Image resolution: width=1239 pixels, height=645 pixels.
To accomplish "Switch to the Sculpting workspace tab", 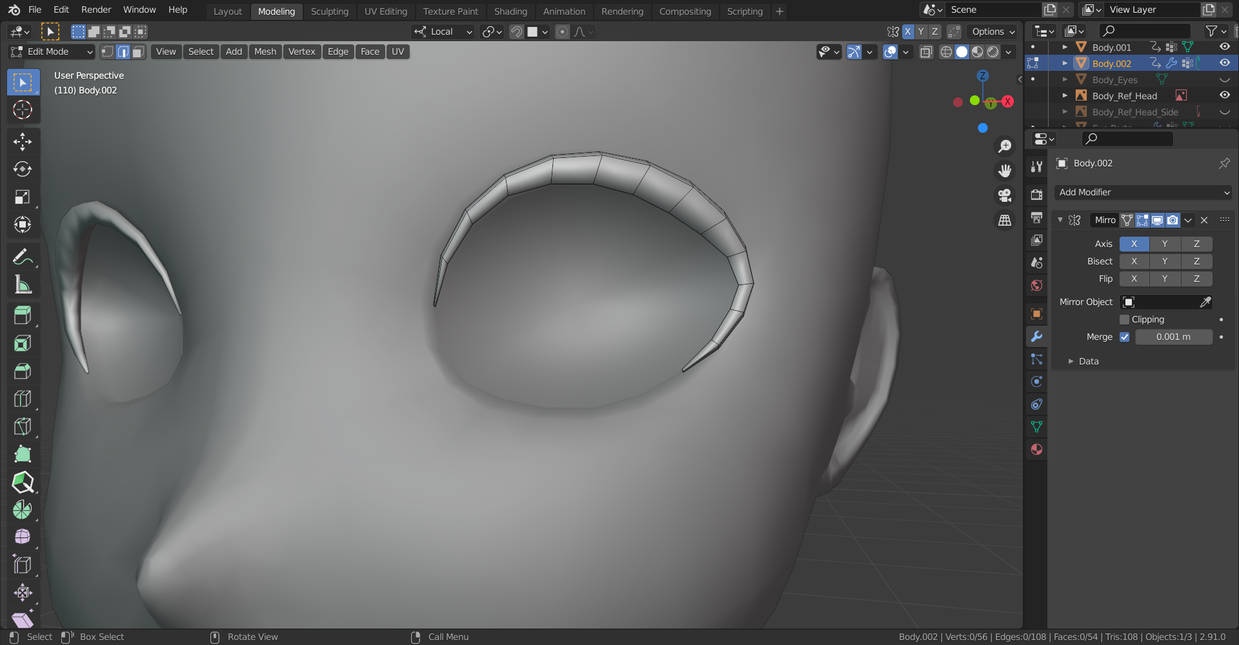I will pyautogui.click(x=329, y=11).
